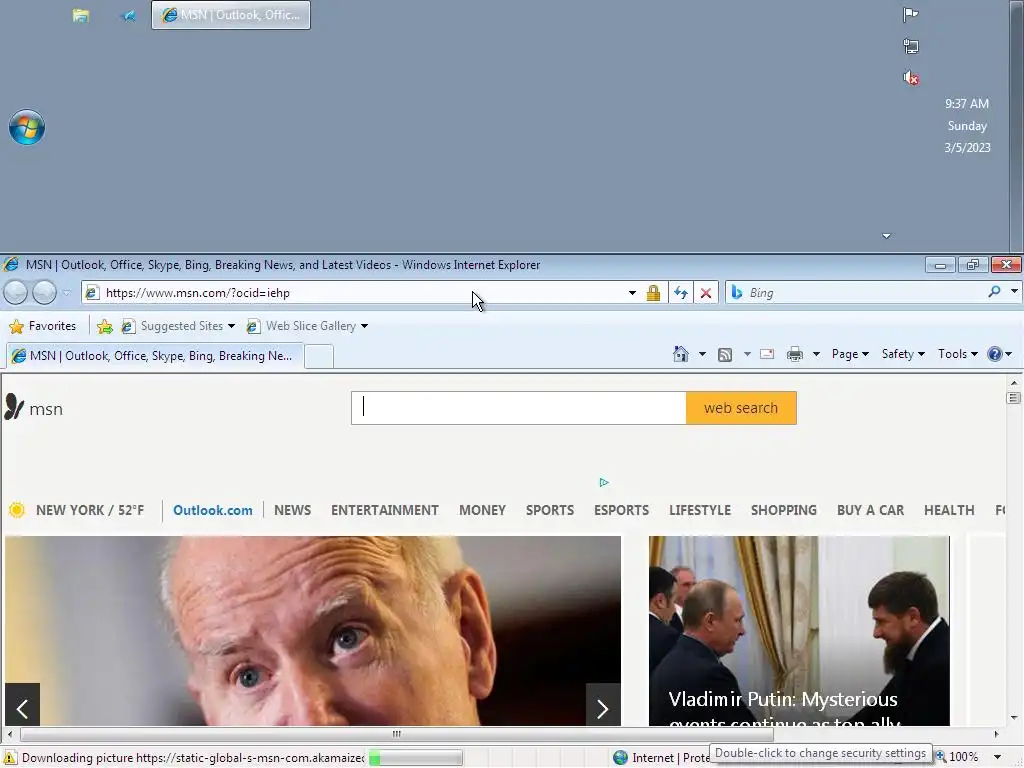The width and height of the screenshot is (1024, 768).
Task: Go back with the Back button
Action: click(x=16, y=293)
